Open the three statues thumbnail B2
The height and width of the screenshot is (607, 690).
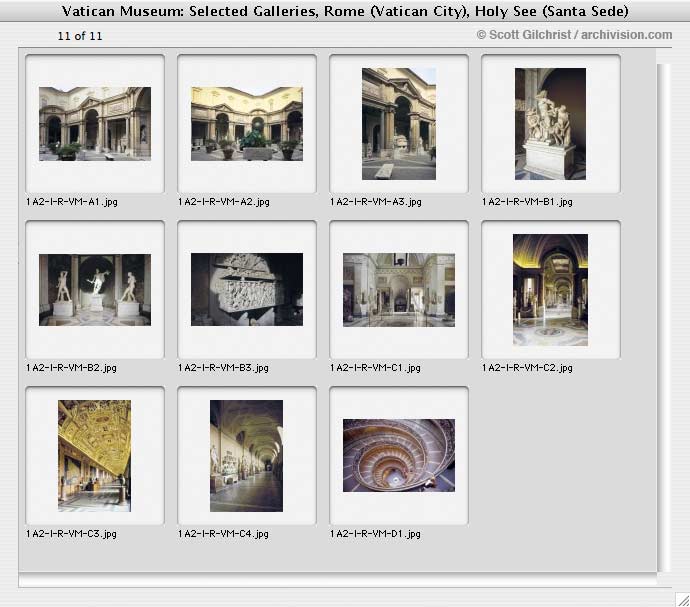tap(95, 290)
